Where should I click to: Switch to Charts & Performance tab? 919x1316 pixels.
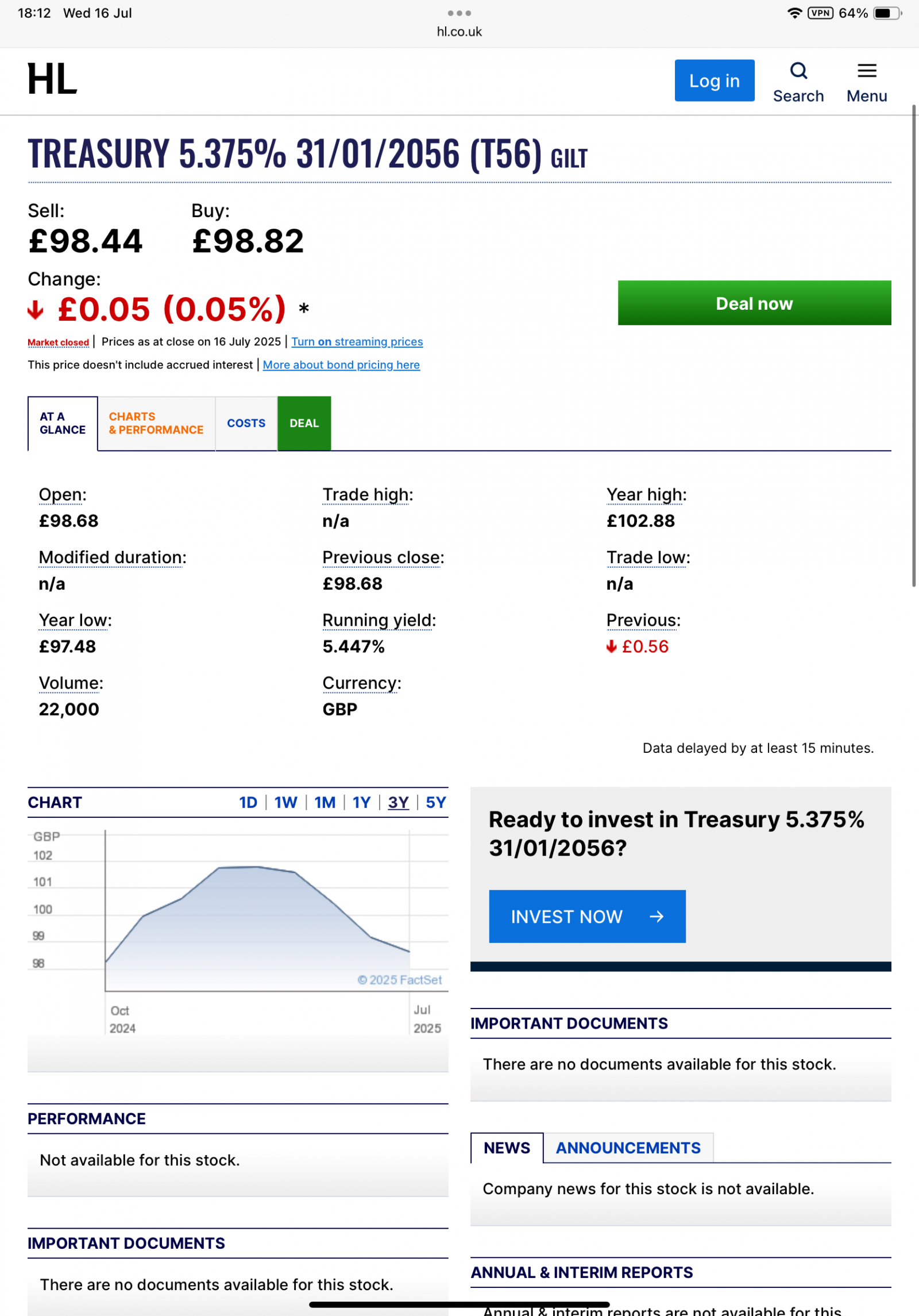[x=156, y=424]
